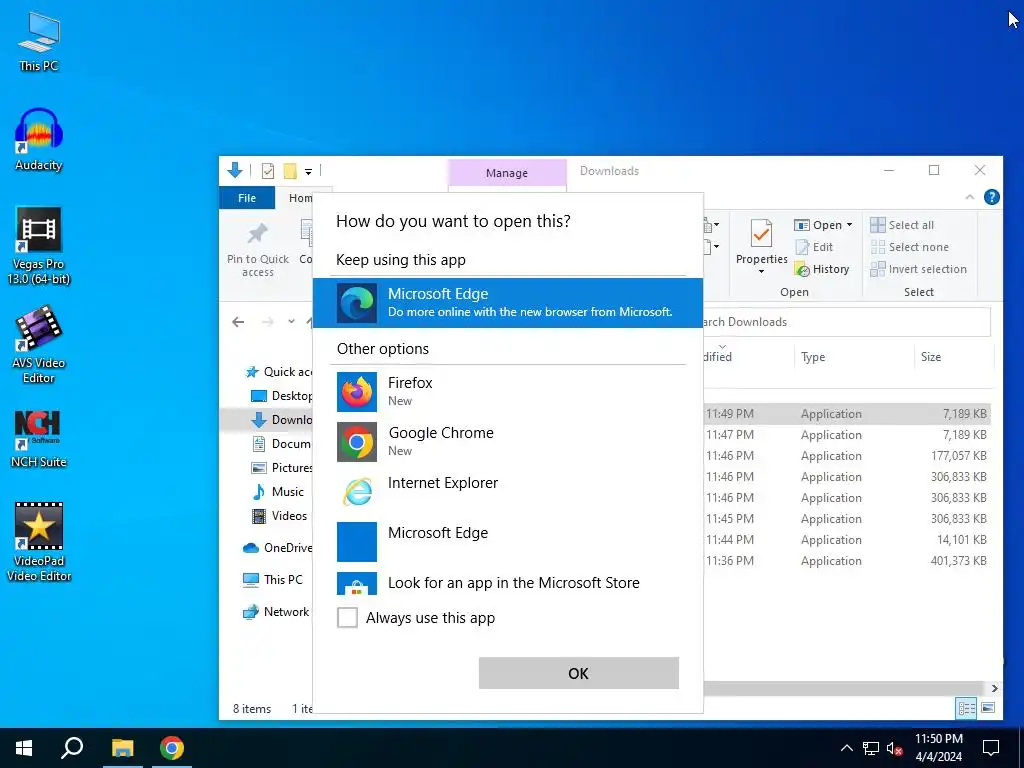Select legacy Microsoft Edge with blank blue icon
Viewport: 1024px width, 768px height.
click(x=507, y=541)
